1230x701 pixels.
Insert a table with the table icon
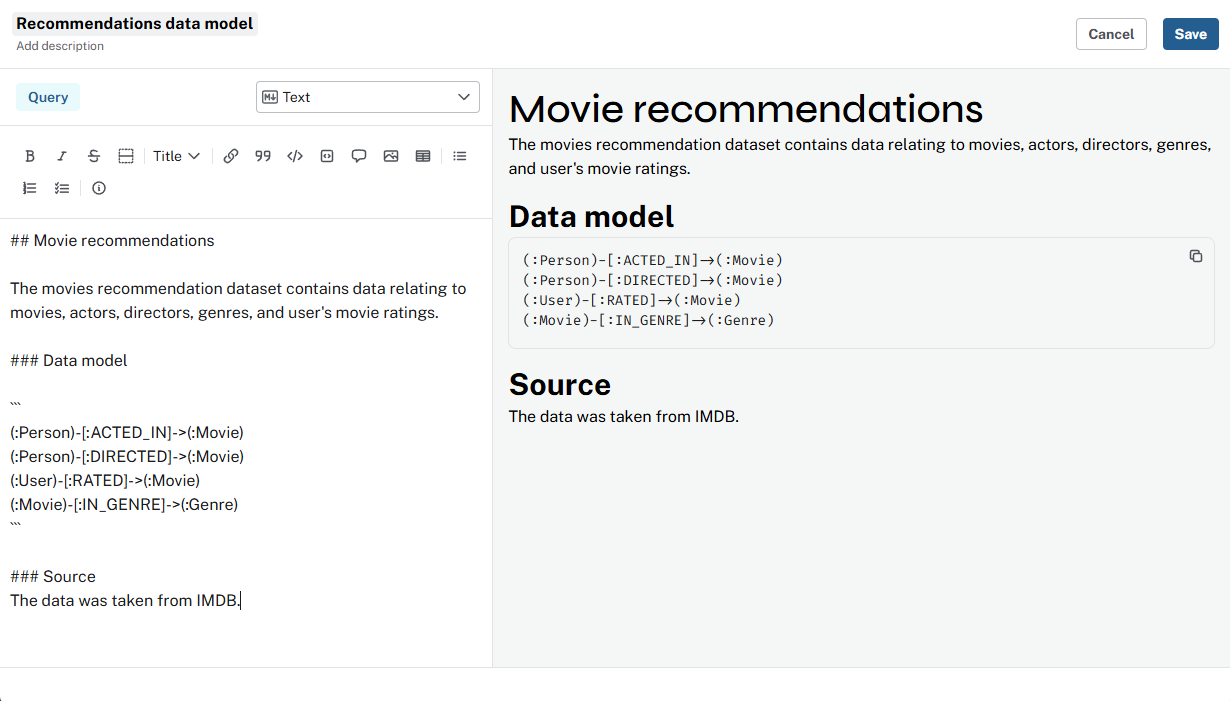(x=423, y=156)
